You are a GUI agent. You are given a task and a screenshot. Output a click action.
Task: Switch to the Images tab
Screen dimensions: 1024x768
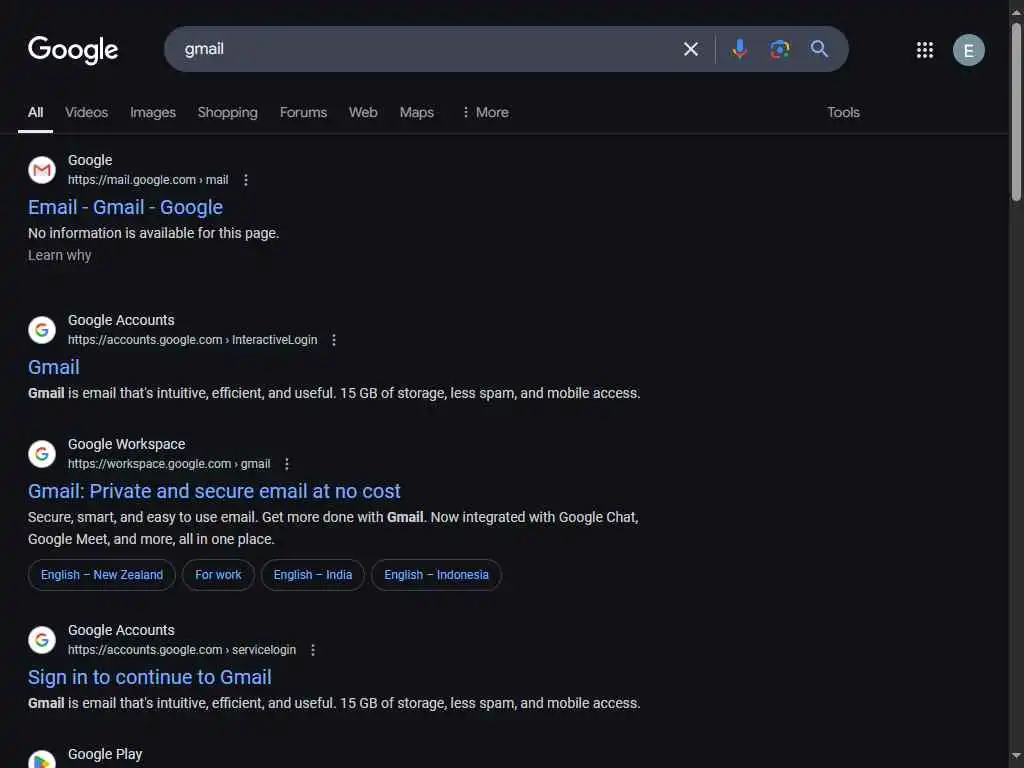click(153, 112)
